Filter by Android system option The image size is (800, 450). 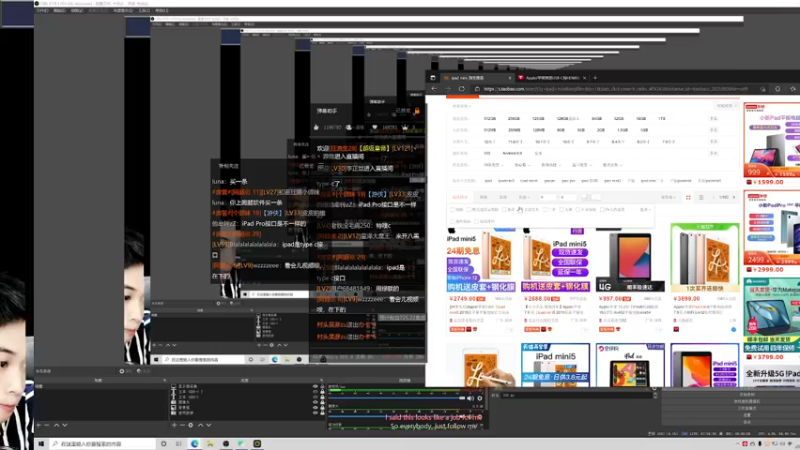point(512,153)
